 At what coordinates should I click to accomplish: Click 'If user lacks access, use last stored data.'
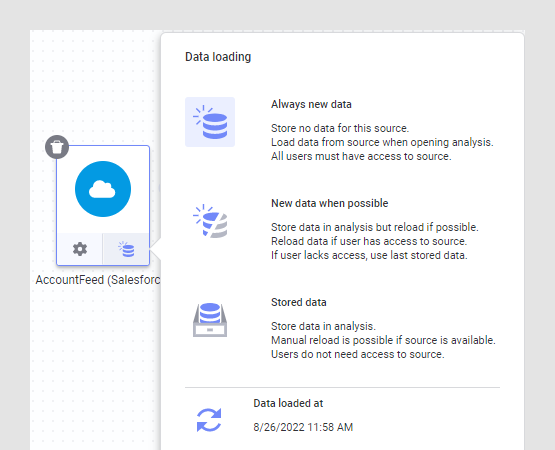pos(369,255)
